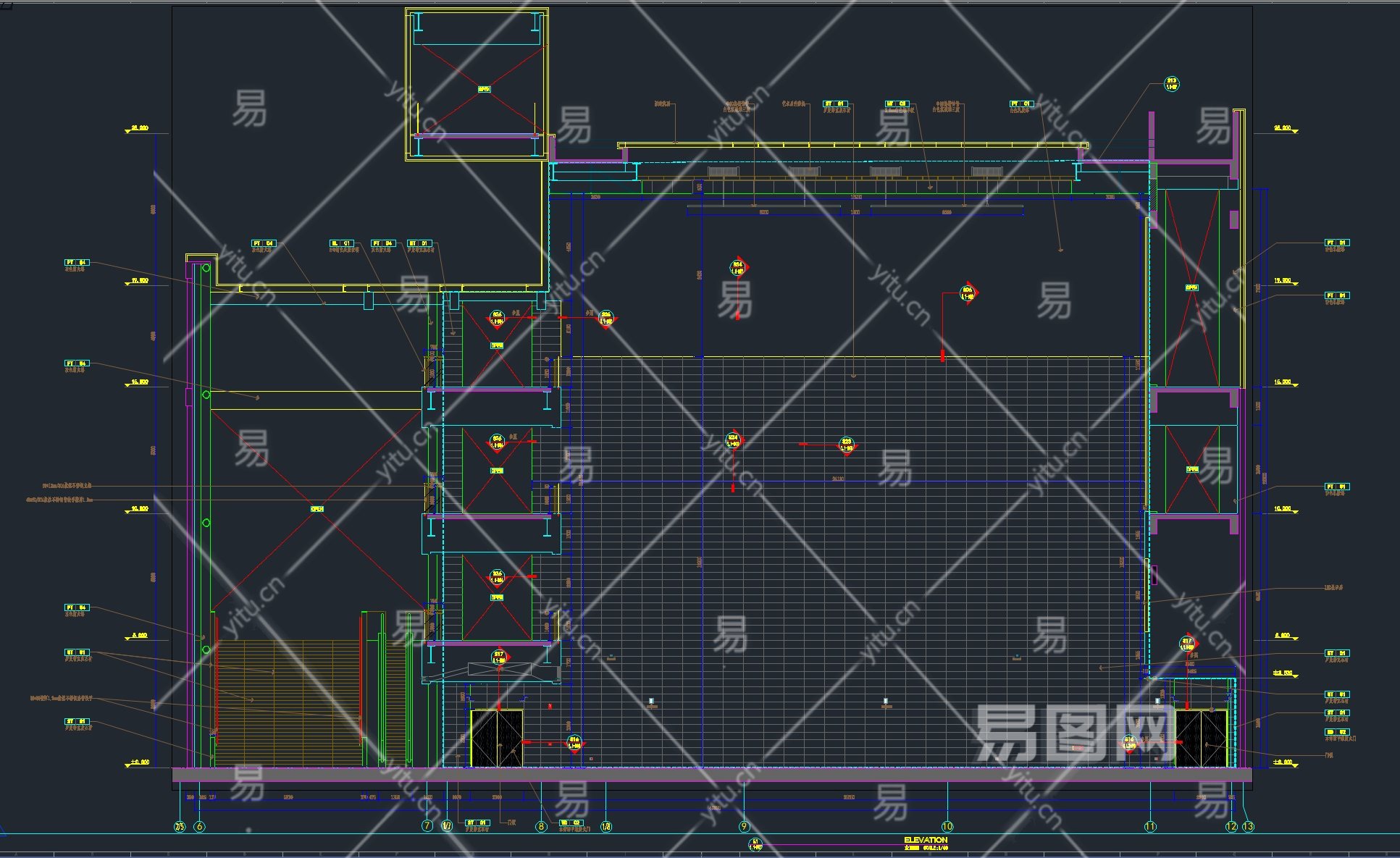Click grid axis bubble 7
Screen dimensions: 1400x858
click(x=427, y=826)
